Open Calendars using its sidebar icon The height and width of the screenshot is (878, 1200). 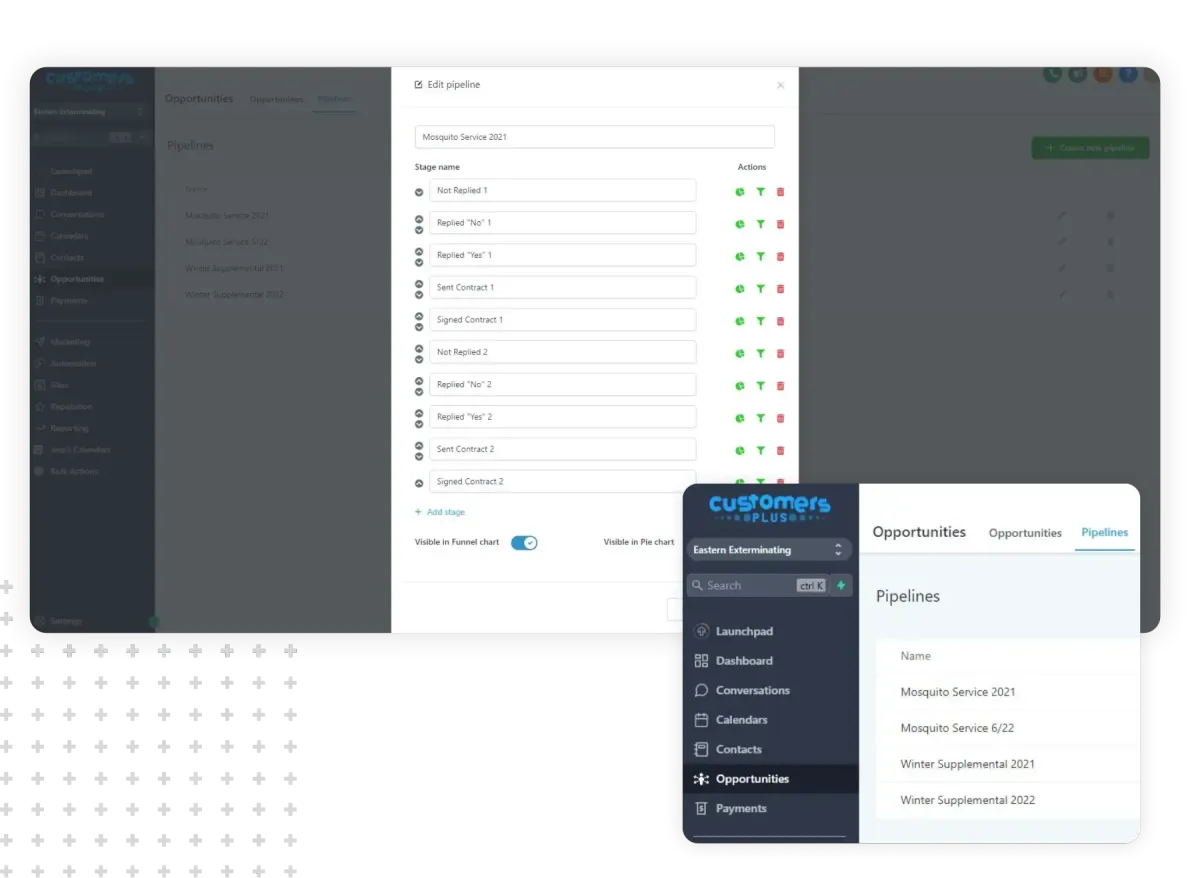703,719
